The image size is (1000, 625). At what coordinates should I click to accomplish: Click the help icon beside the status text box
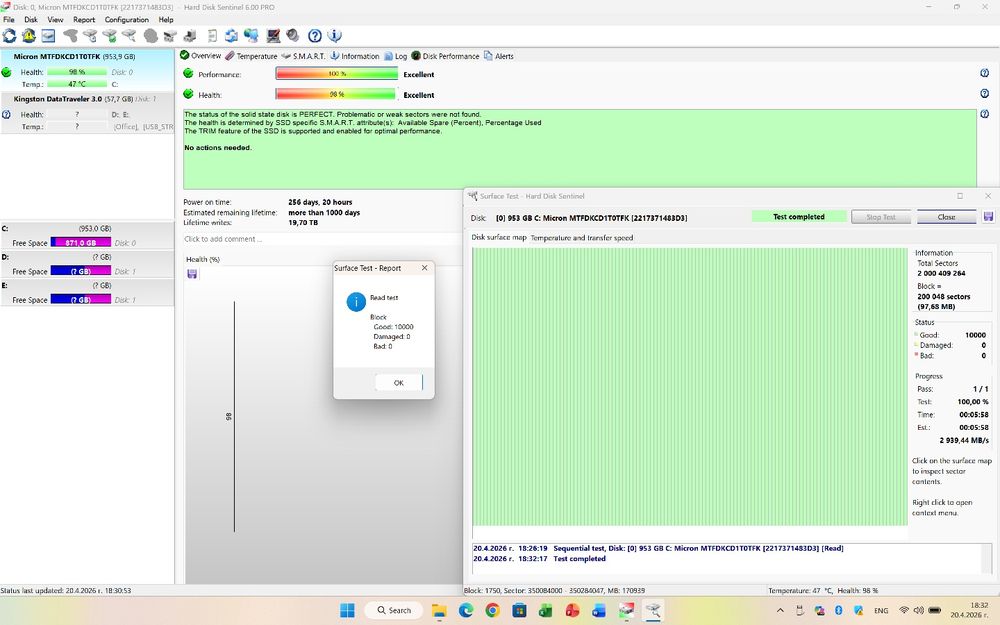[x=984, y=114]
